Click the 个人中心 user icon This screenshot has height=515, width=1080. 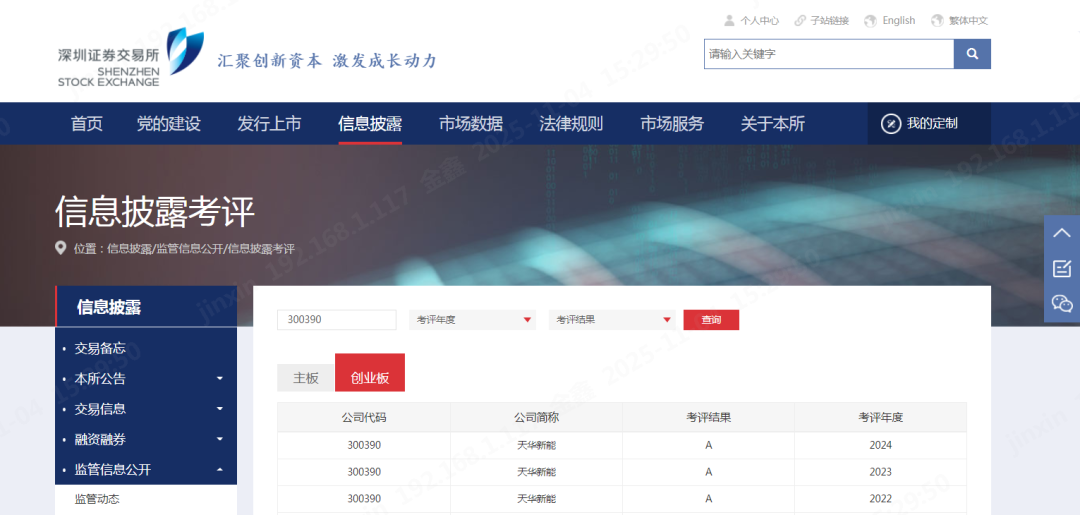pyautogui.click(x=729, y=20)
